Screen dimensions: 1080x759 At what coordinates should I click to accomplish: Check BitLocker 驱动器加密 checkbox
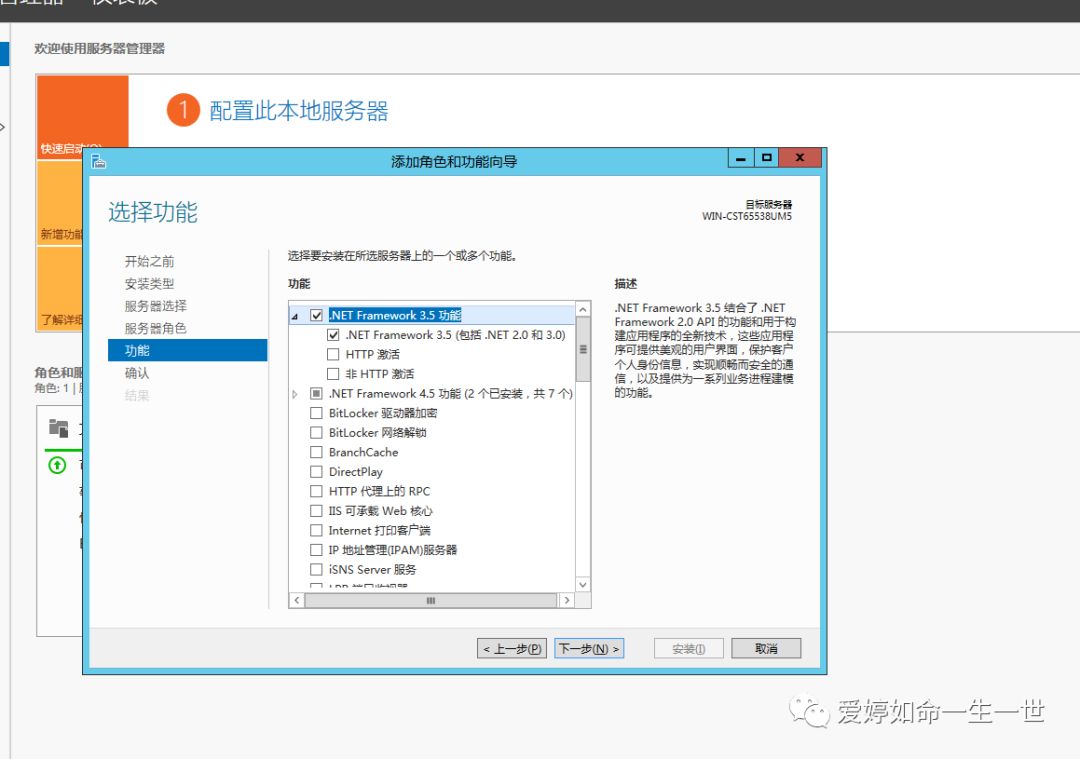(316, 413)
